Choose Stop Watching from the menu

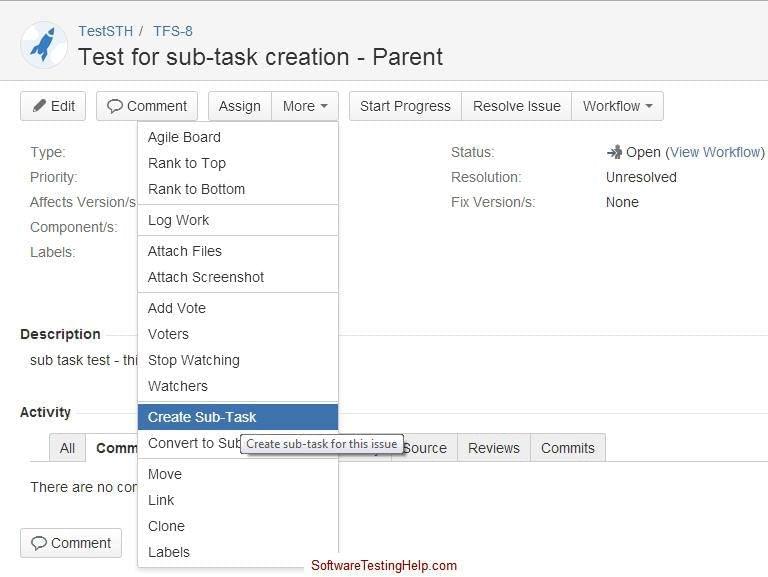(193, 360)
